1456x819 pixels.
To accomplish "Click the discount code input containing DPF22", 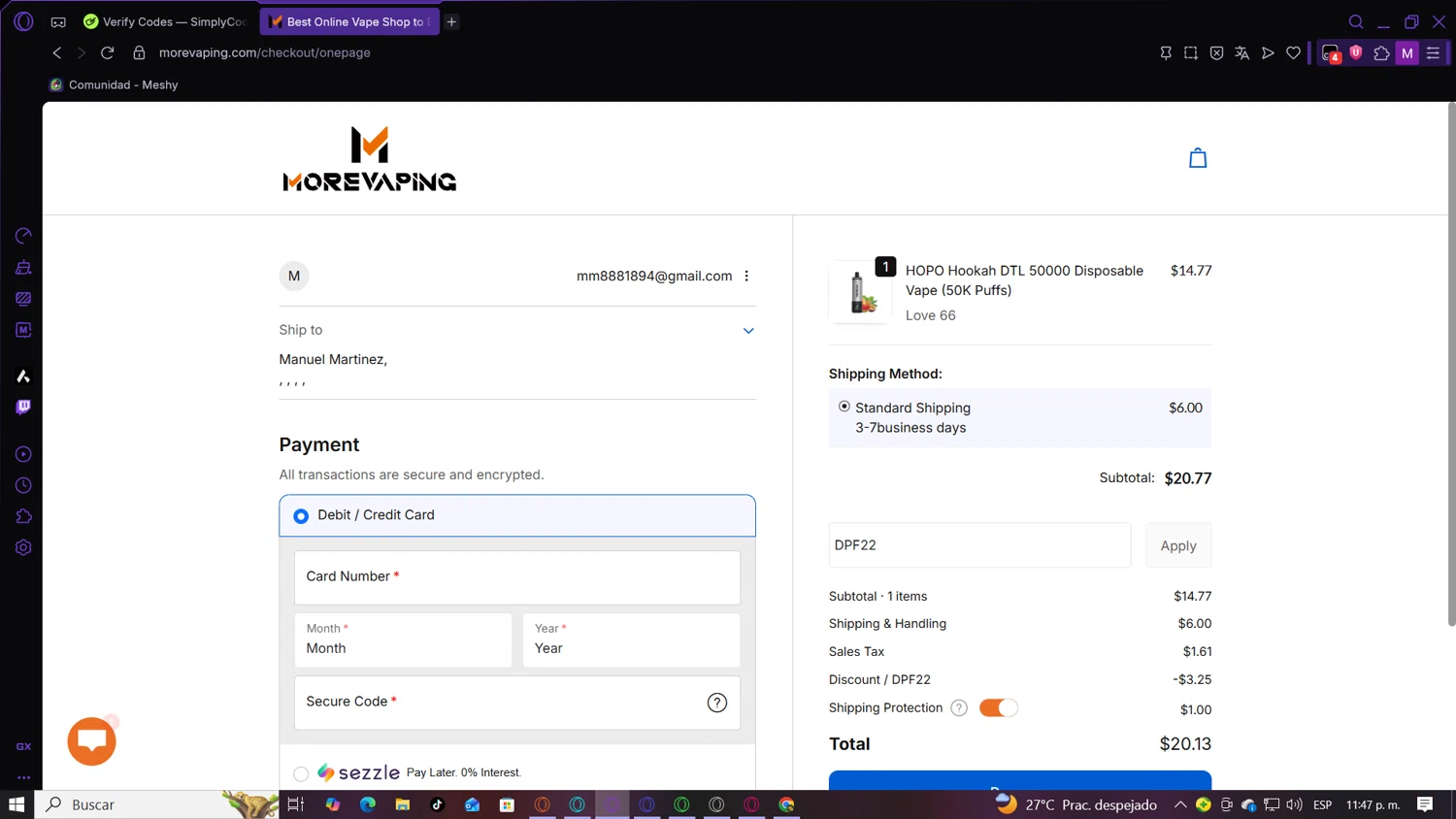I will pos(979,545).
